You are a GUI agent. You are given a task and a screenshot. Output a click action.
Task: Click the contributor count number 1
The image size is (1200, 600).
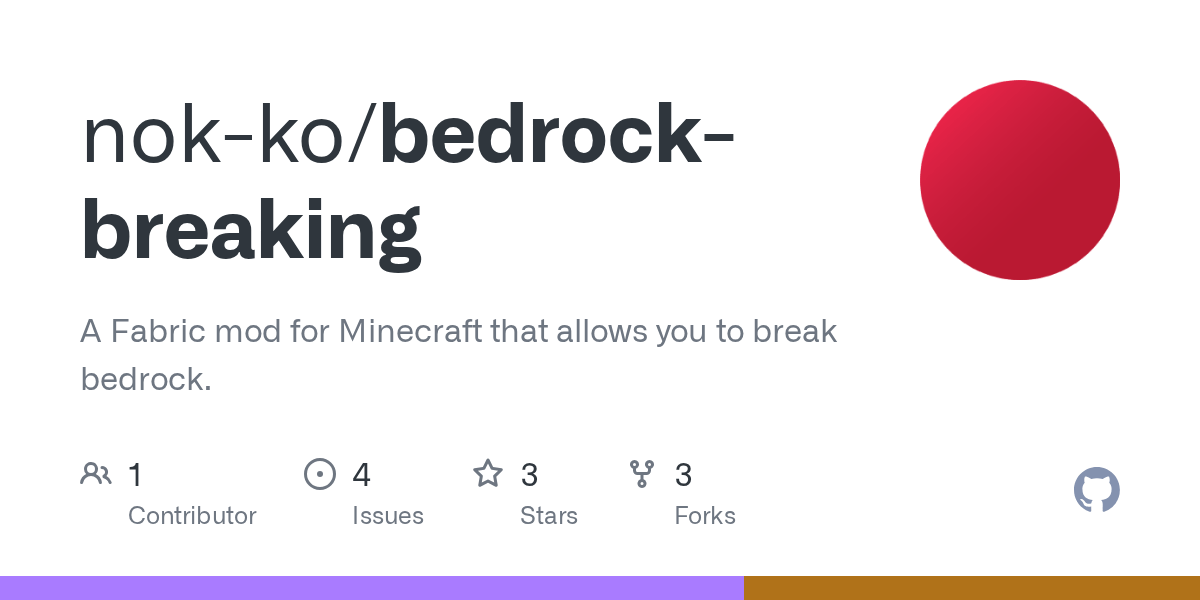tap(135, 475)
